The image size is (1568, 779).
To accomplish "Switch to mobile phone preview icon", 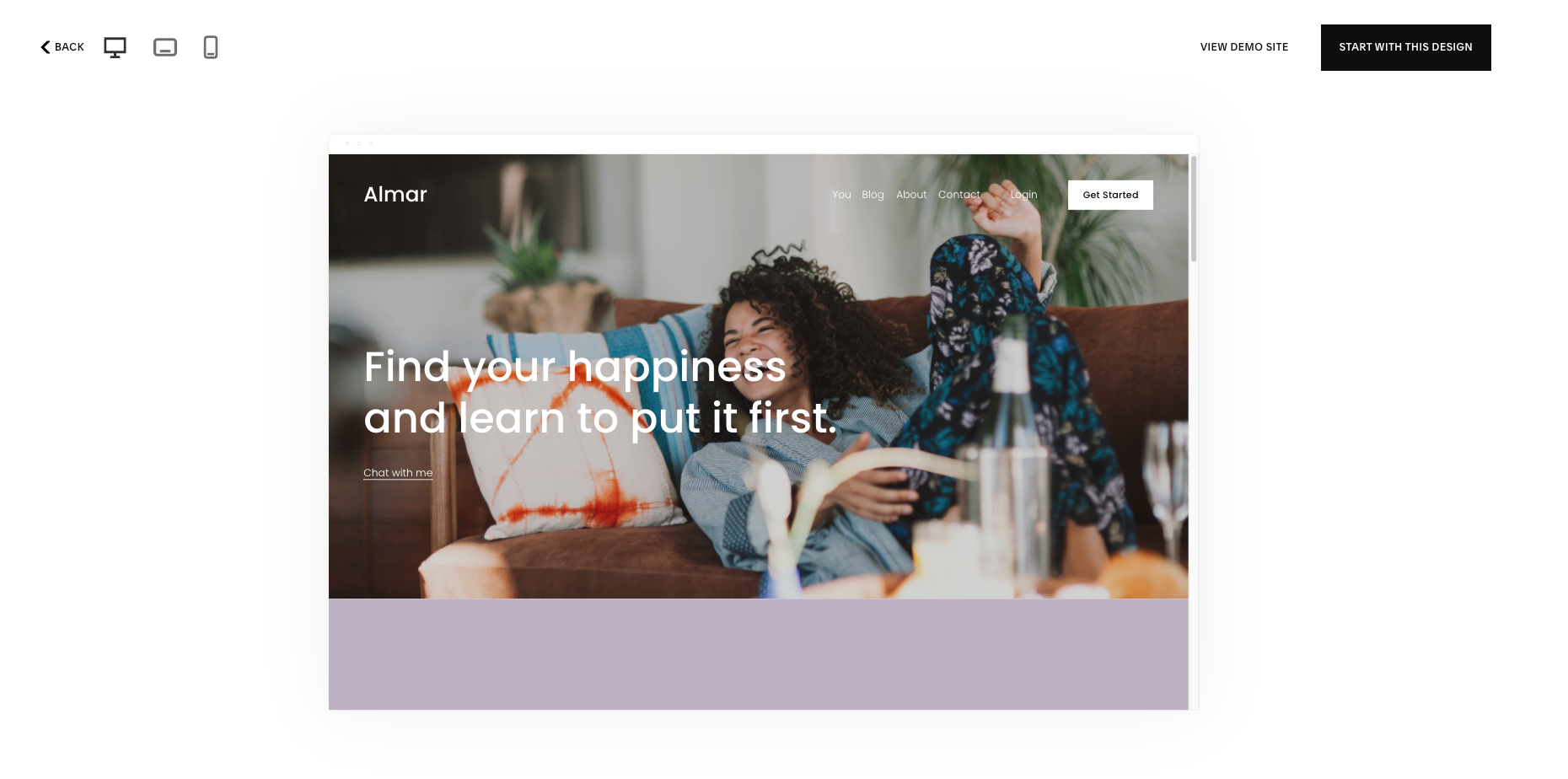I will tap(211, 47).
